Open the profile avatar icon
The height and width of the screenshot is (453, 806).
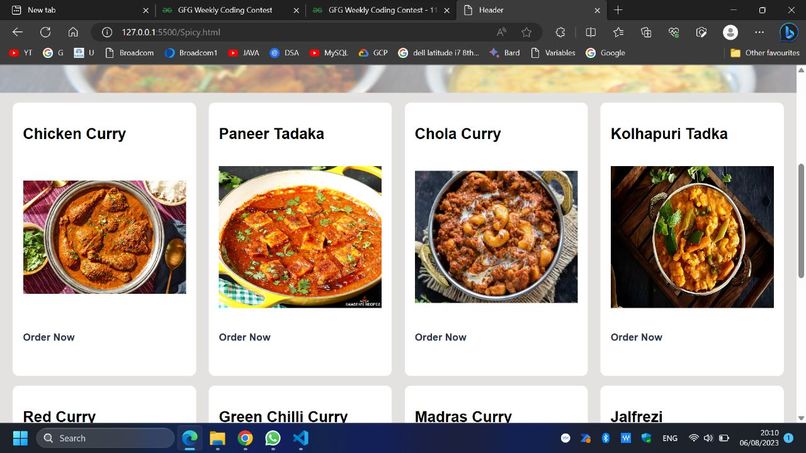click(730, 32)
